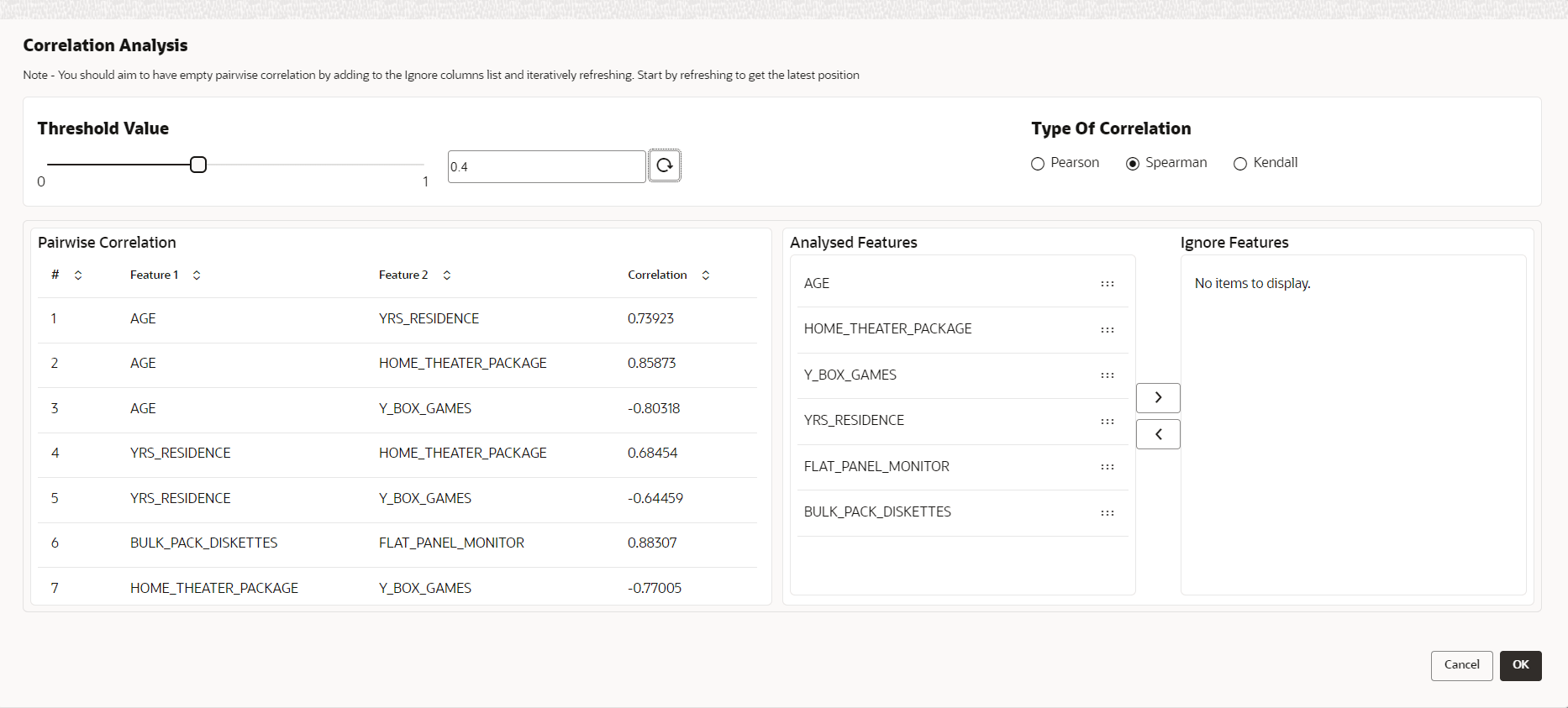Click drag handle for FLAT_PANEL_MONITOR feature
The width and height of the screenshot is (1568, 708).
point(1107,467)
